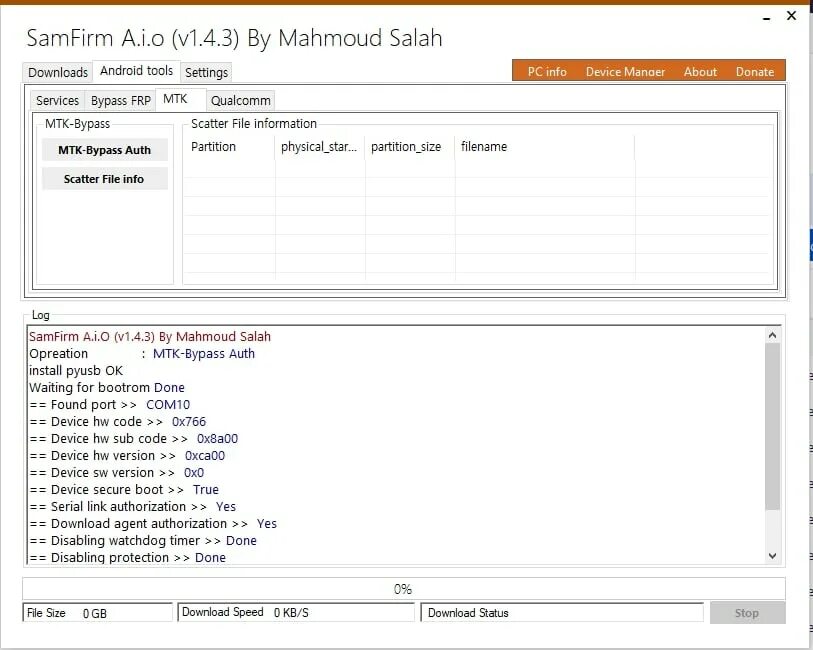Click log line 'Opreation : MTK-Bypass Auth'

142,354
